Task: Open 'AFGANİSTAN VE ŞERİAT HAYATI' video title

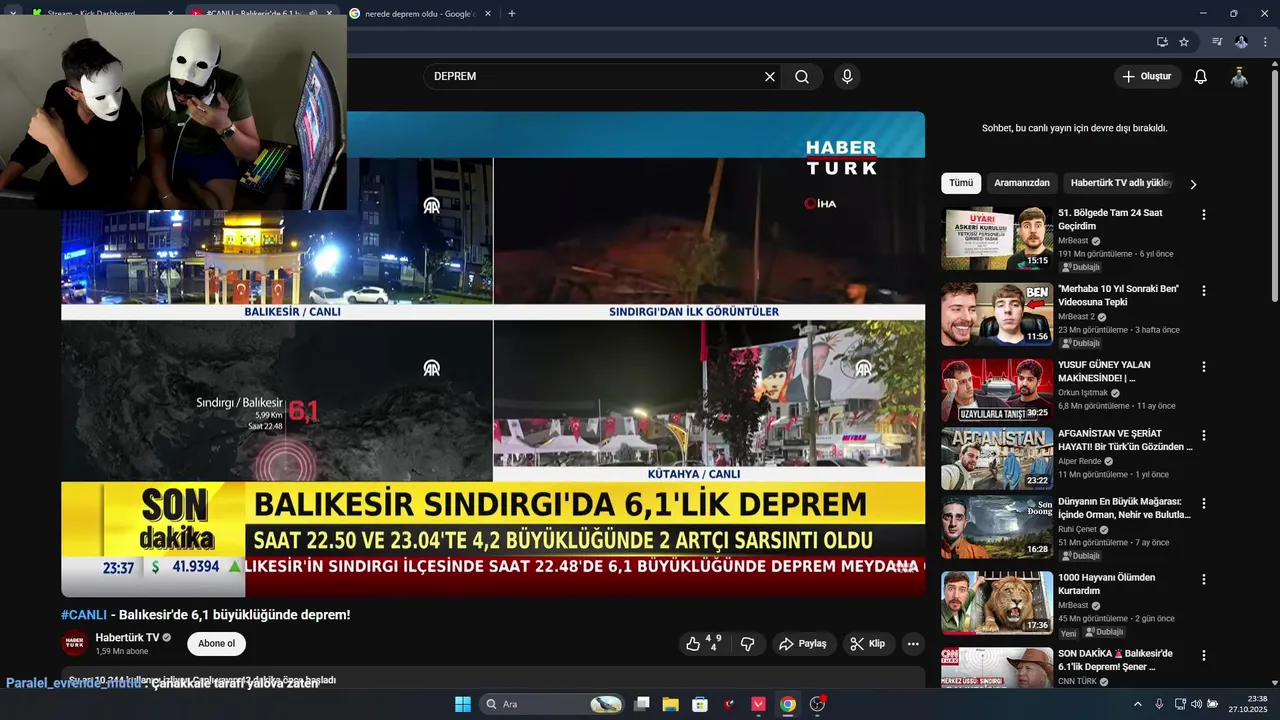Action: pyautogui.click(x=1125, y=440)
